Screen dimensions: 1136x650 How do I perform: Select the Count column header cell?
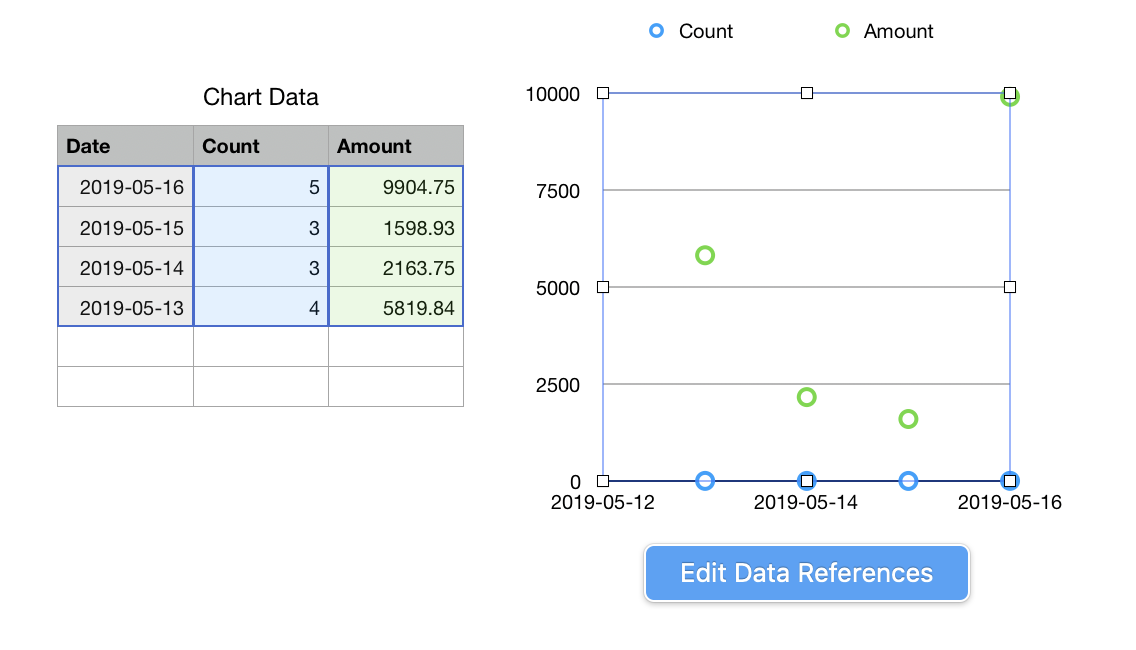[x=260, y=146]
